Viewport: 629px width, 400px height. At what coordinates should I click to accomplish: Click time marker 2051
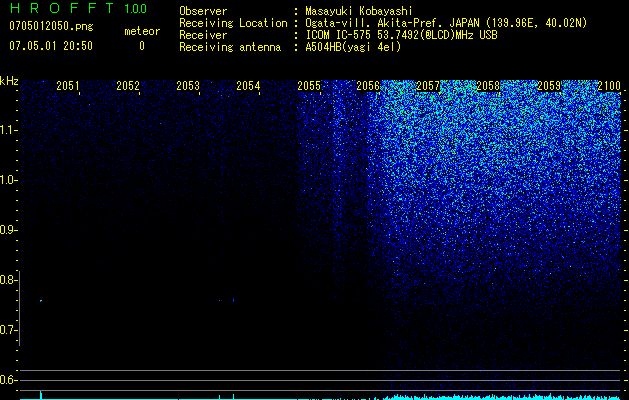click(x=68, y=86)
